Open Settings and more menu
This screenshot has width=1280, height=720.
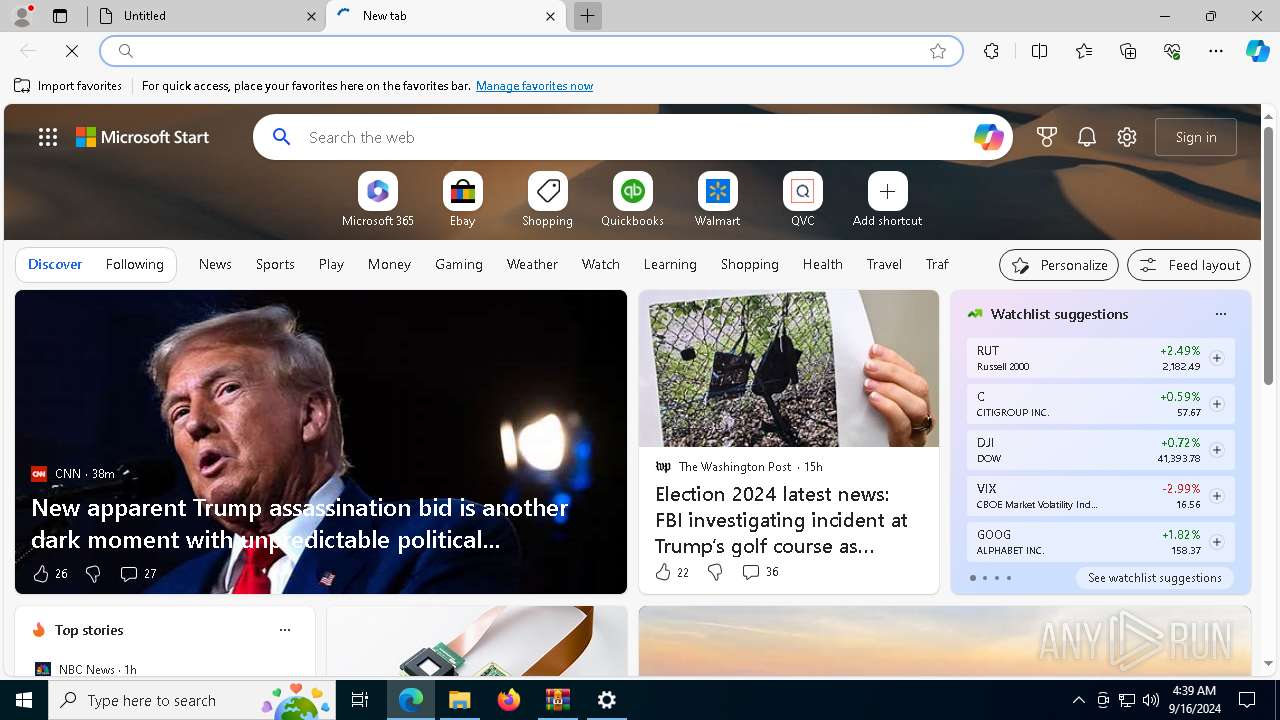[1216, 51]
